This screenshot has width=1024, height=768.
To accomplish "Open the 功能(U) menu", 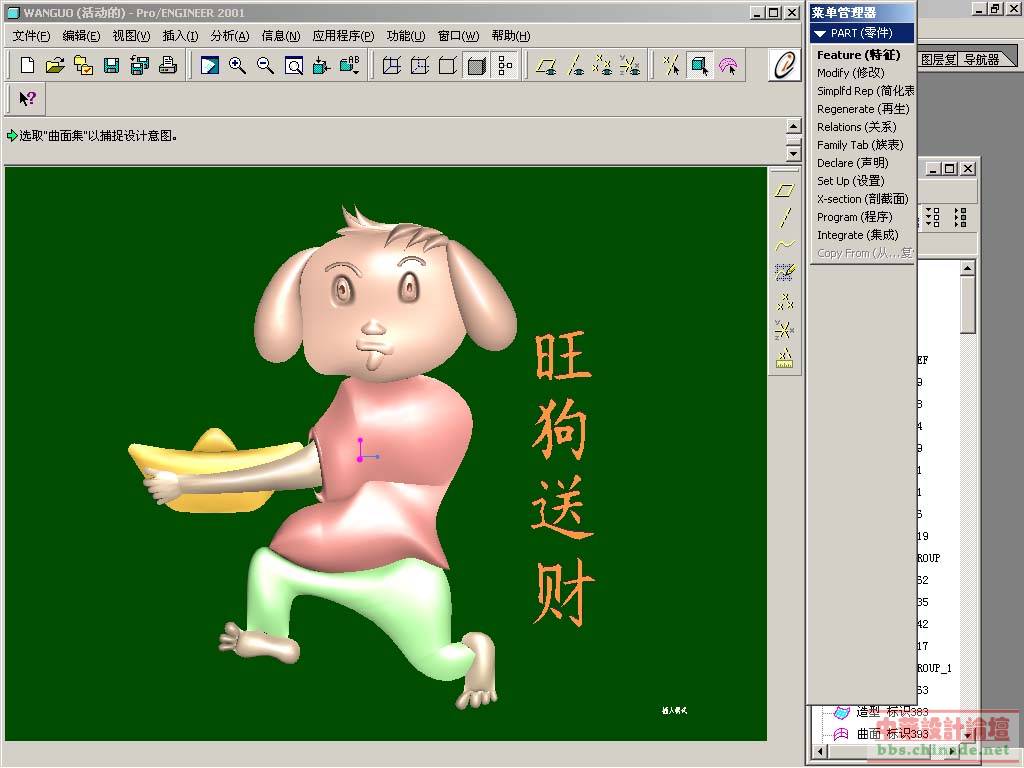I will pyautogui.click(x=406, y=36).
